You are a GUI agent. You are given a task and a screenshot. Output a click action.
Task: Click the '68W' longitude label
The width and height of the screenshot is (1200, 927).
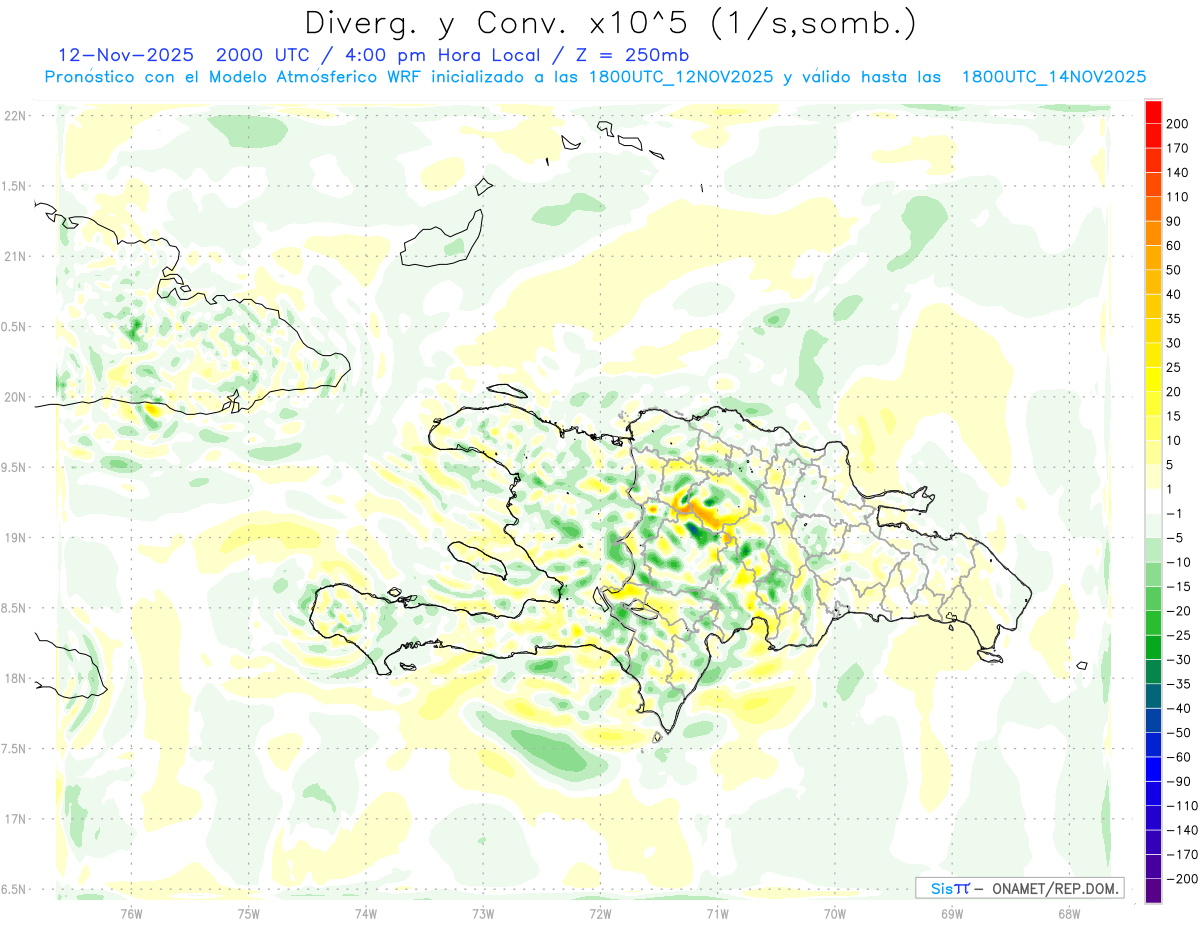coord(1068,913)
